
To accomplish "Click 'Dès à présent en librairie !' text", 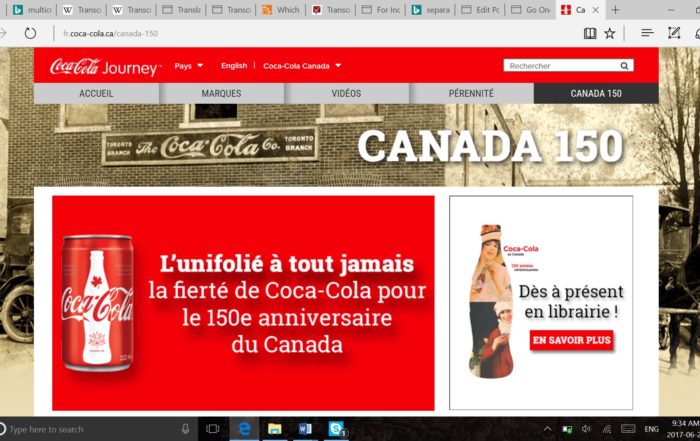I will 571,301.
